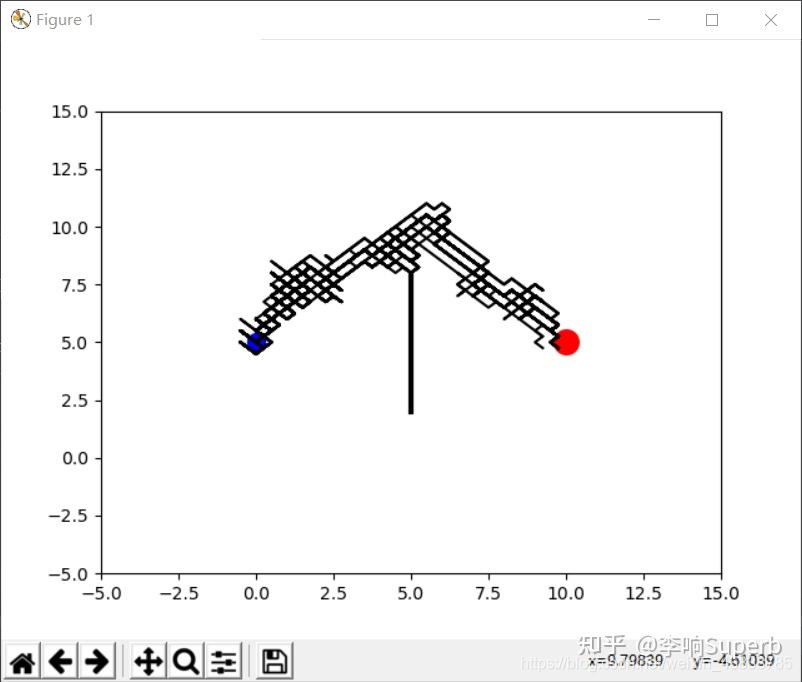The width and height of the screenshot is (802, 682).
Task: Click the red goal marker in the plot
Action: coord(567,343)
